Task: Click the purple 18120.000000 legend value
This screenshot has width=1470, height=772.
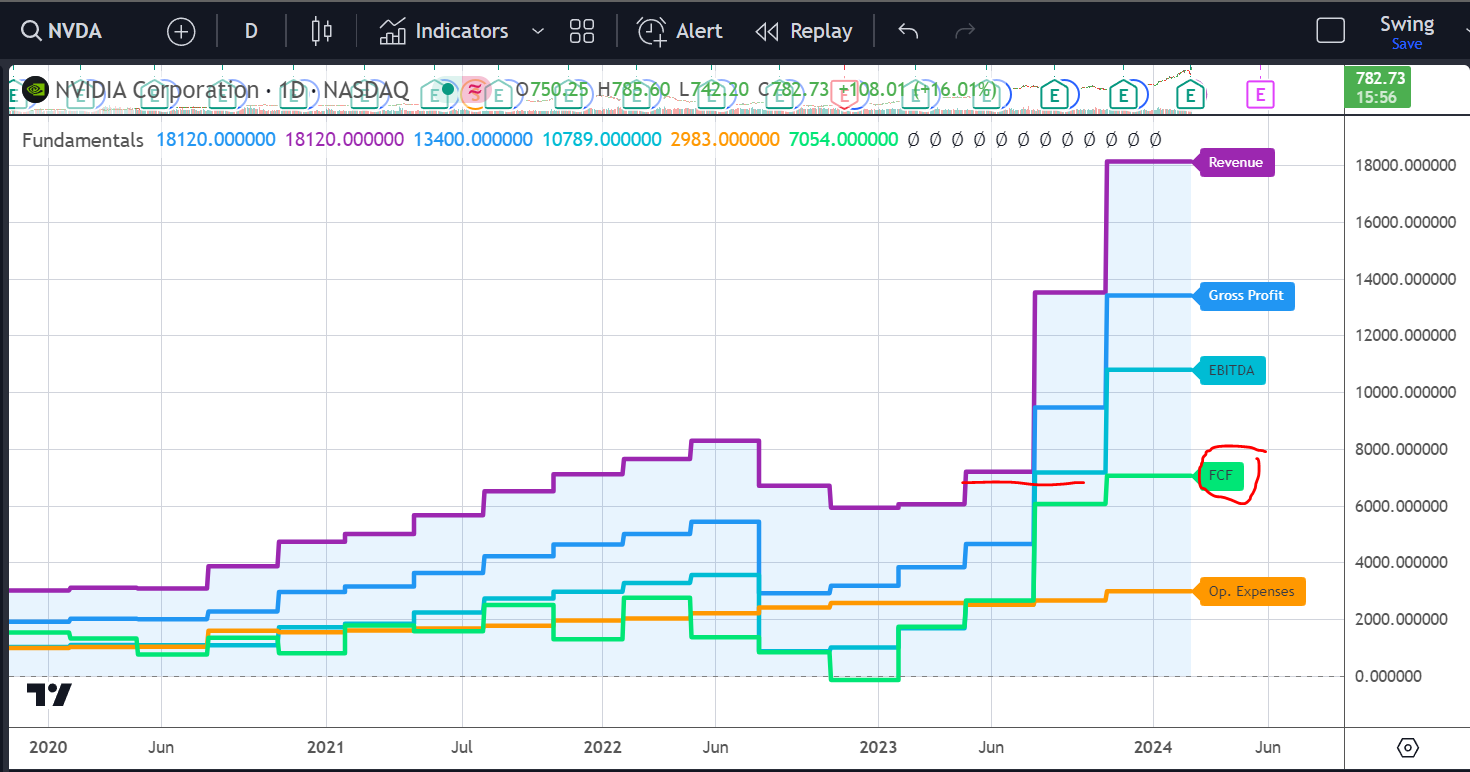Action: tap(345, 140)
